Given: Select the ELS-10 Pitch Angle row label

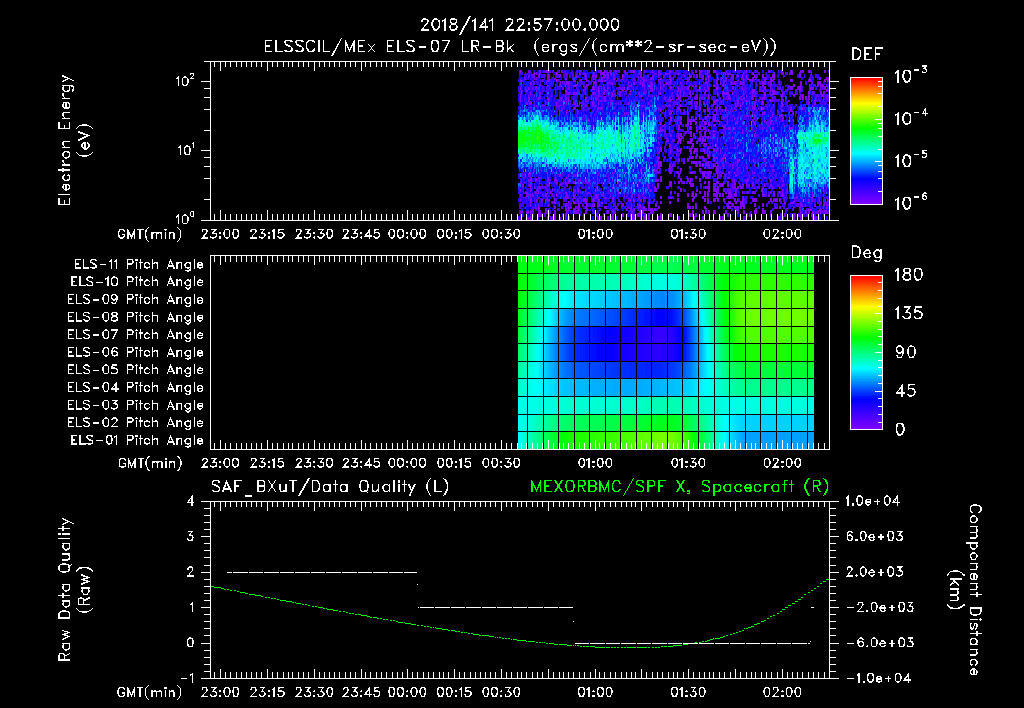Looking at the screenshot, I should (x=137, y=282).
